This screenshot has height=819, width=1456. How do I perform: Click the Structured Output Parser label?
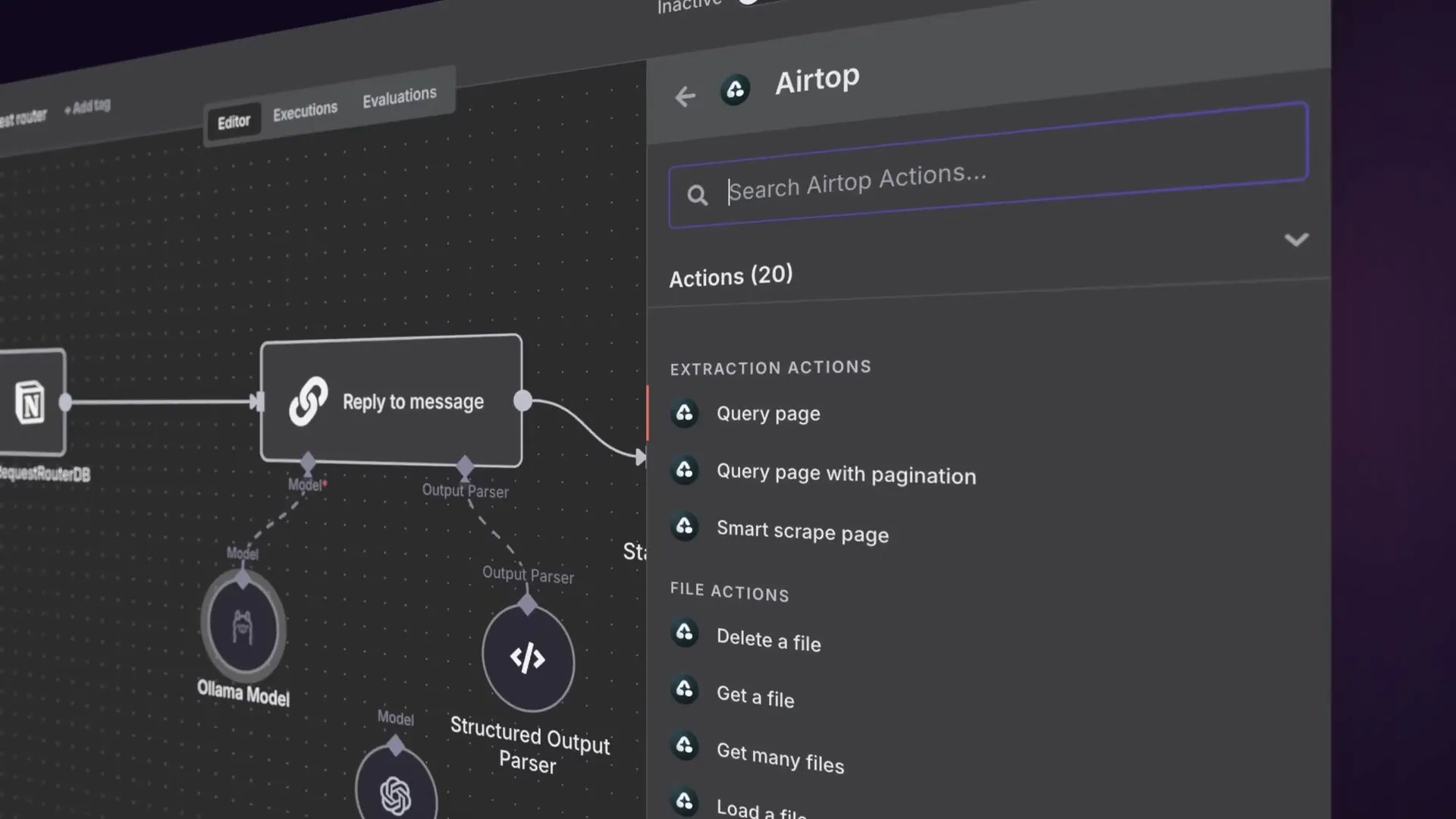[x=529, y=745]
